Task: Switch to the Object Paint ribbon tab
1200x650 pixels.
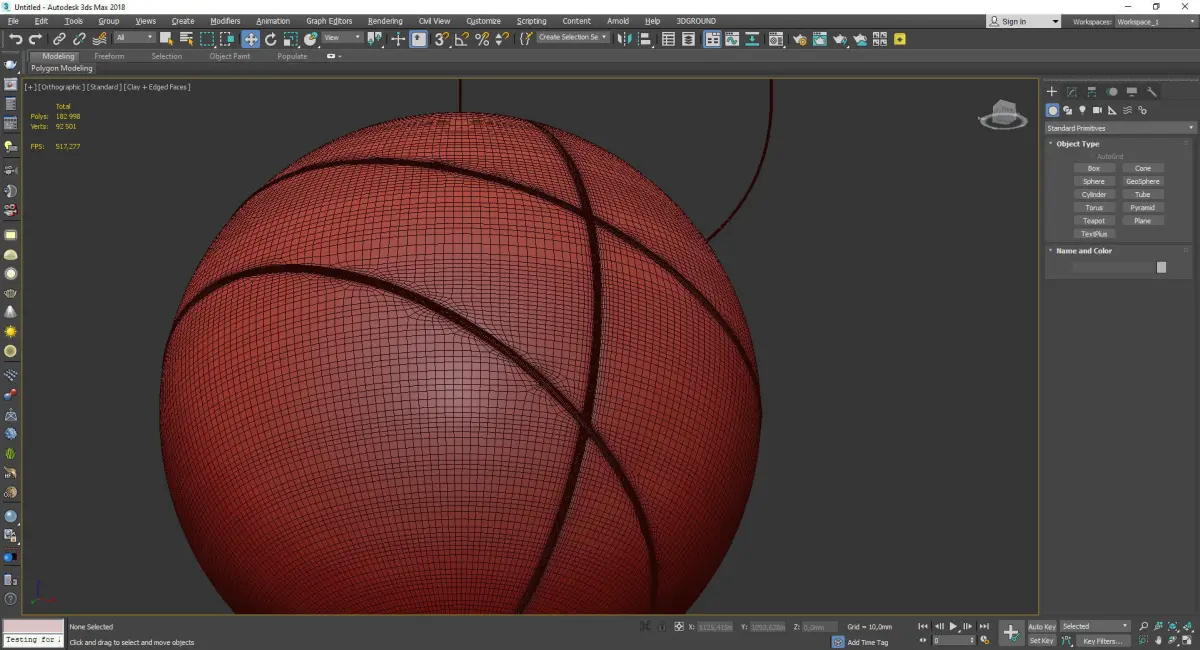Action: 229,56
